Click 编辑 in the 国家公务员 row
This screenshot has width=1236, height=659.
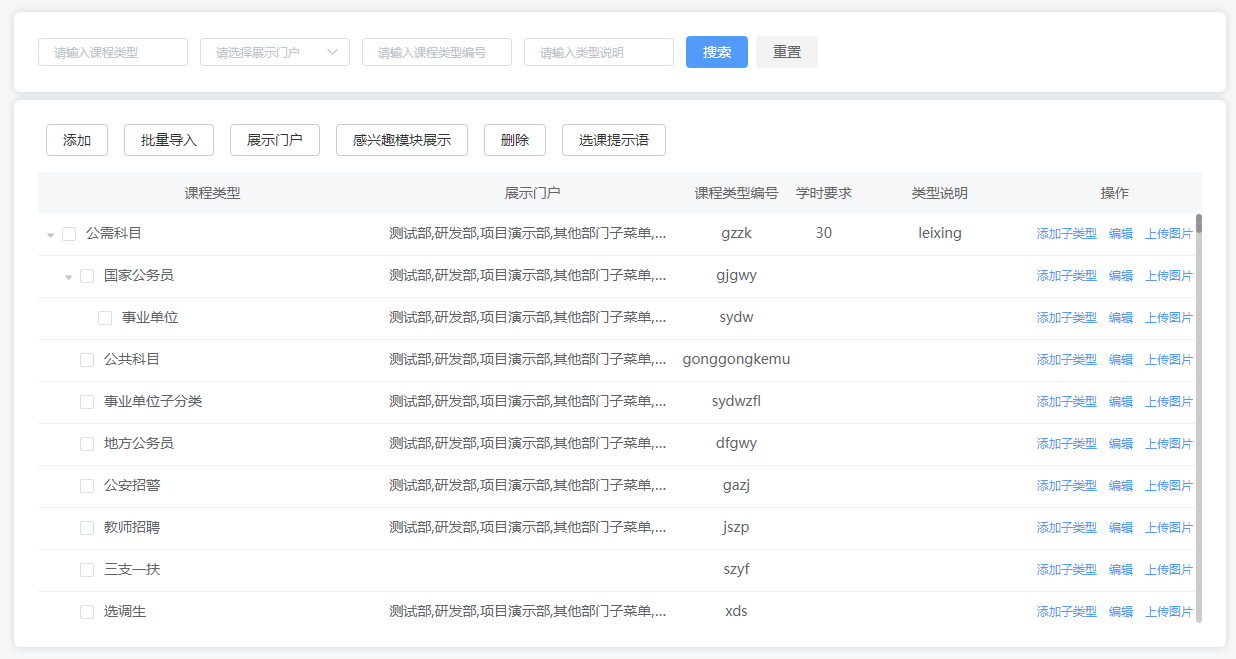point(1121,276)
